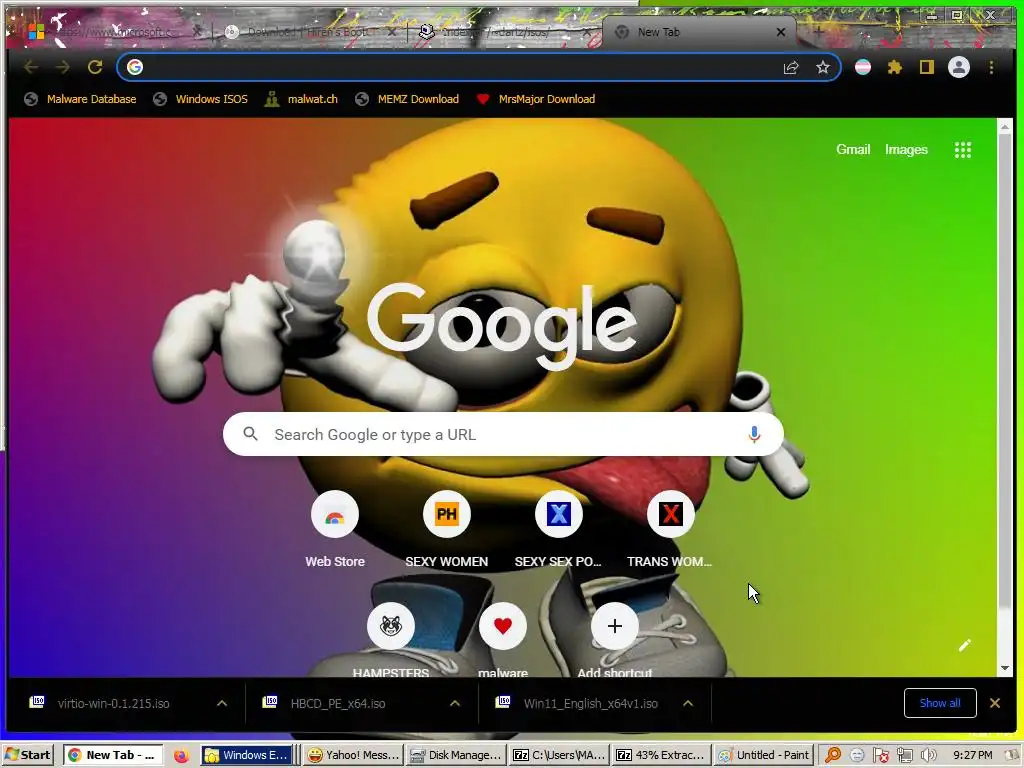Go back using the back arrow
This screenshot has width=1024, height=768.
tap(31, 67)
